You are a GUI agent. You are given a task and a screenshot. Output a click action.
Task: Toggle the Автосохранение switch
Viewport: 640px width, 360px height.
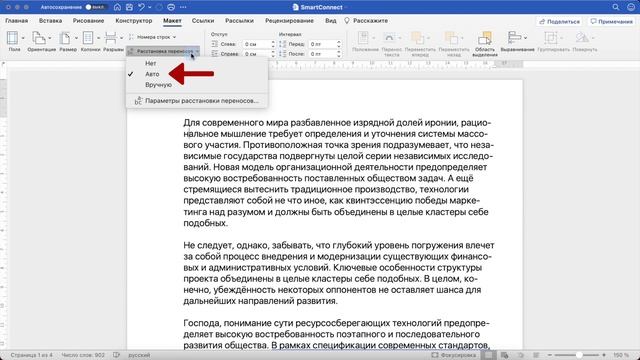[x=96, y=7]
